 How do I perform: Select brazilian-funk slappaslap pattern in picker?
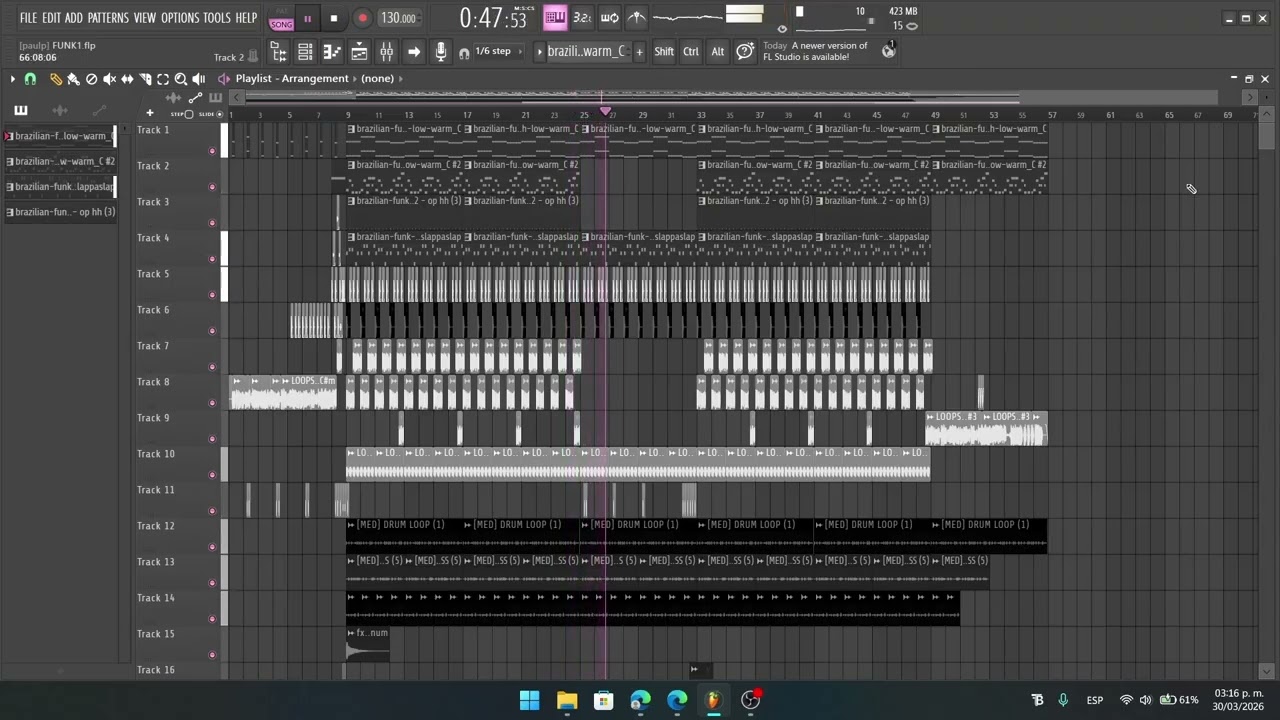tap(60, 187)
